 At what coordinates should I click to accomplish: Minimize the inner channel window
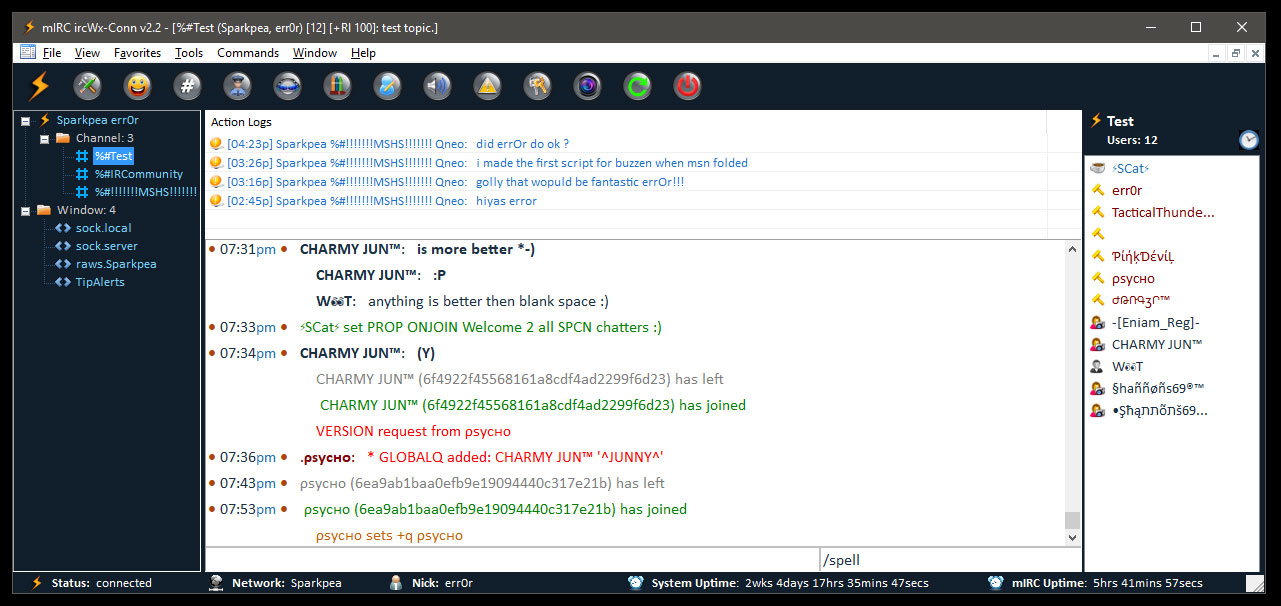1216,53
